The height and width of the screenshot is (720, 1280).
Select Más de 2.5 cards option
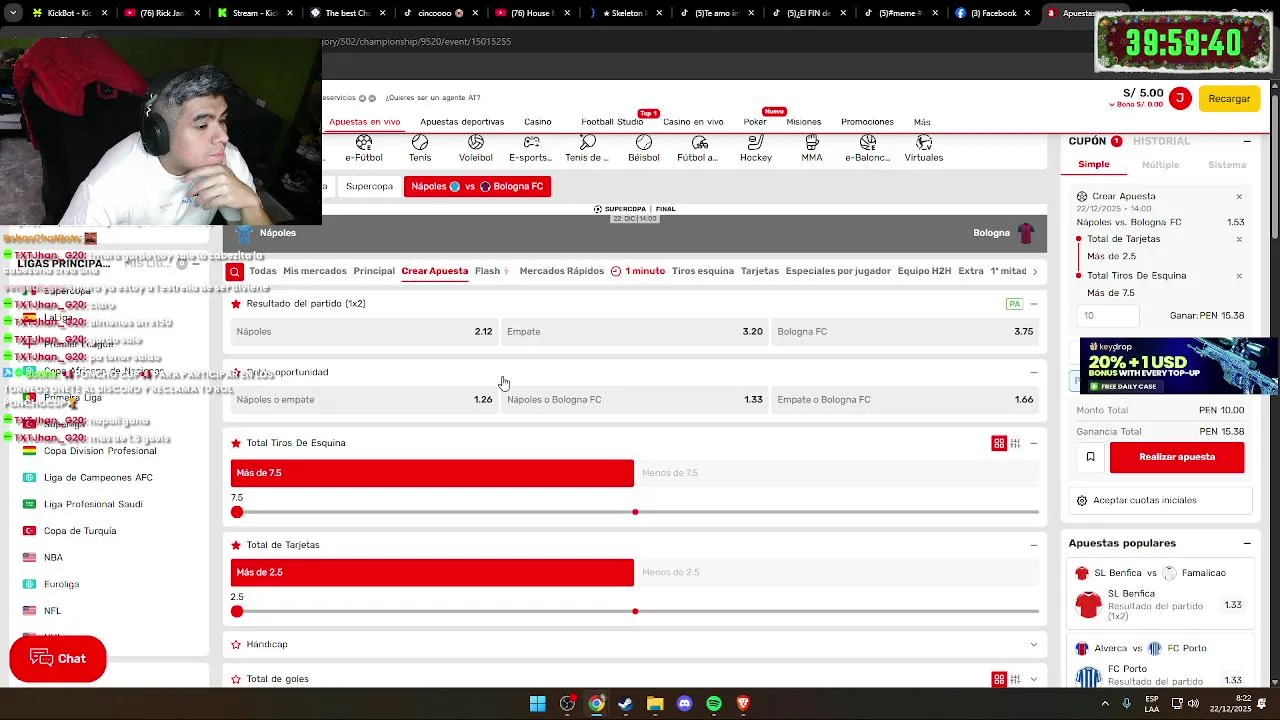432,572
